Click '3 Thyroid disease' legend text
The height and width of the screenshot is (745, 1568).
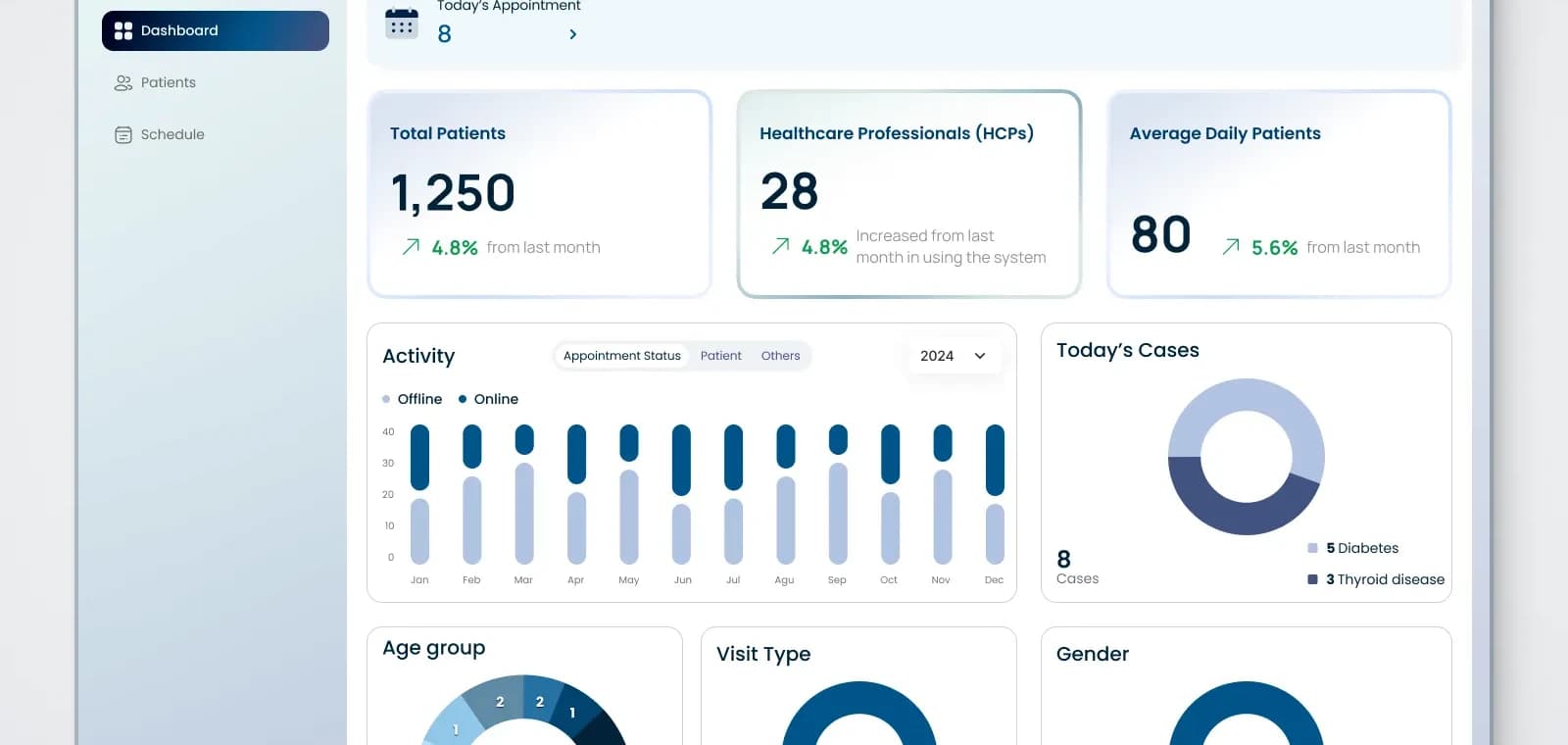(x=1385, y=579)
